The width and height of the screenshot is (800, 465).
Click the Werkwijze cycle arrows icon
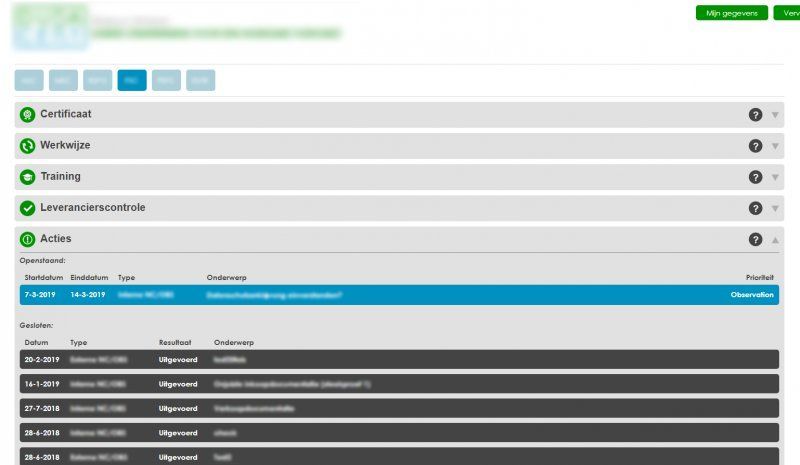(x=28, y=146)
